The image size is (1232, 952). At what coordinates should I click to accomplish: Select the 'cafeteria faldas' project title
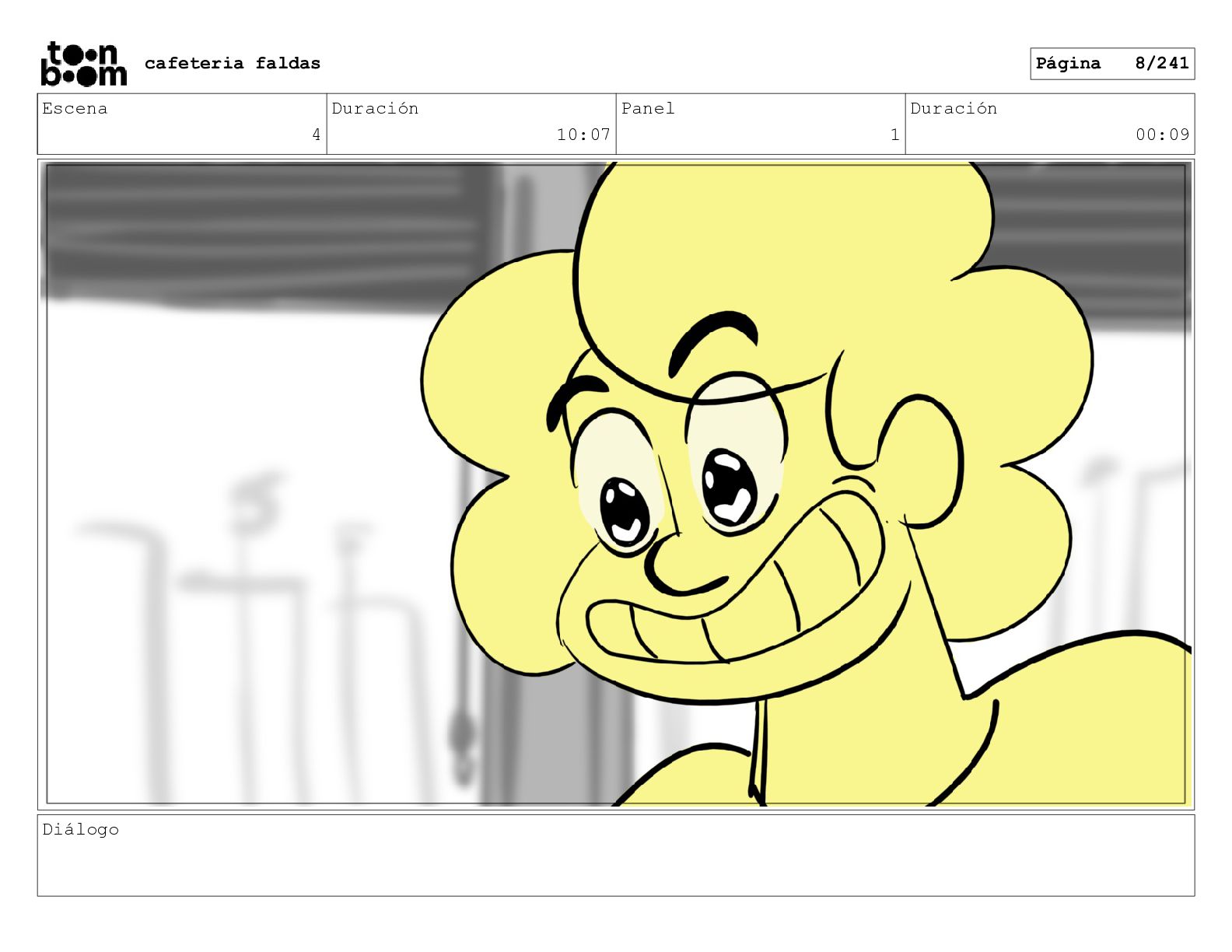[x=233, y=63]
